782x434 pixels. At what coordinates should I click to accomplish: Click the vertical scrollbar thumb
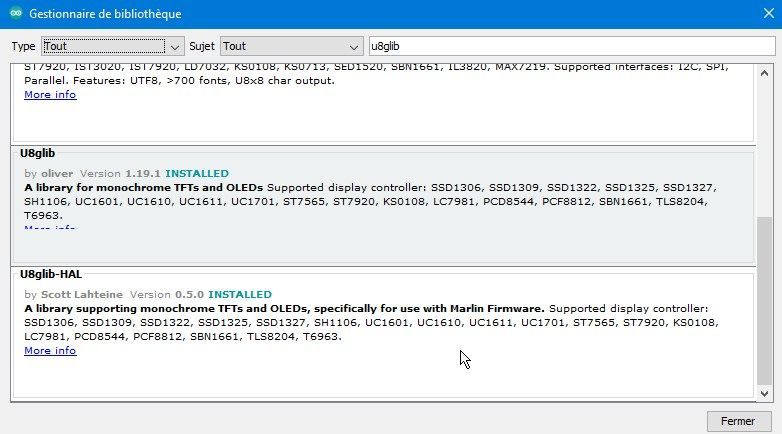coord(764,300)
